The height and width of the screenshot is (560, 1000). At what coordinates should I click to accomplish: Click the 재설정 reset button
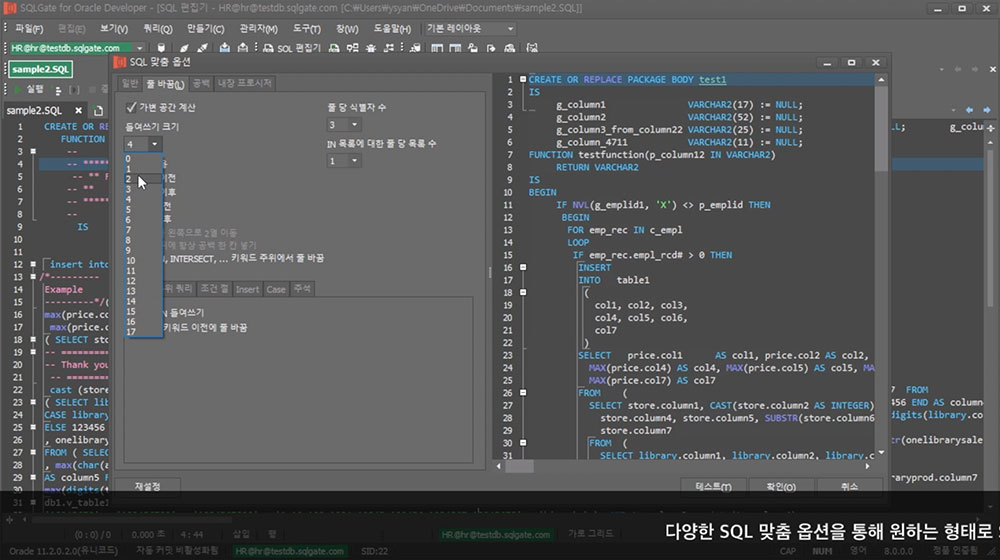click(x=147, y=486)
